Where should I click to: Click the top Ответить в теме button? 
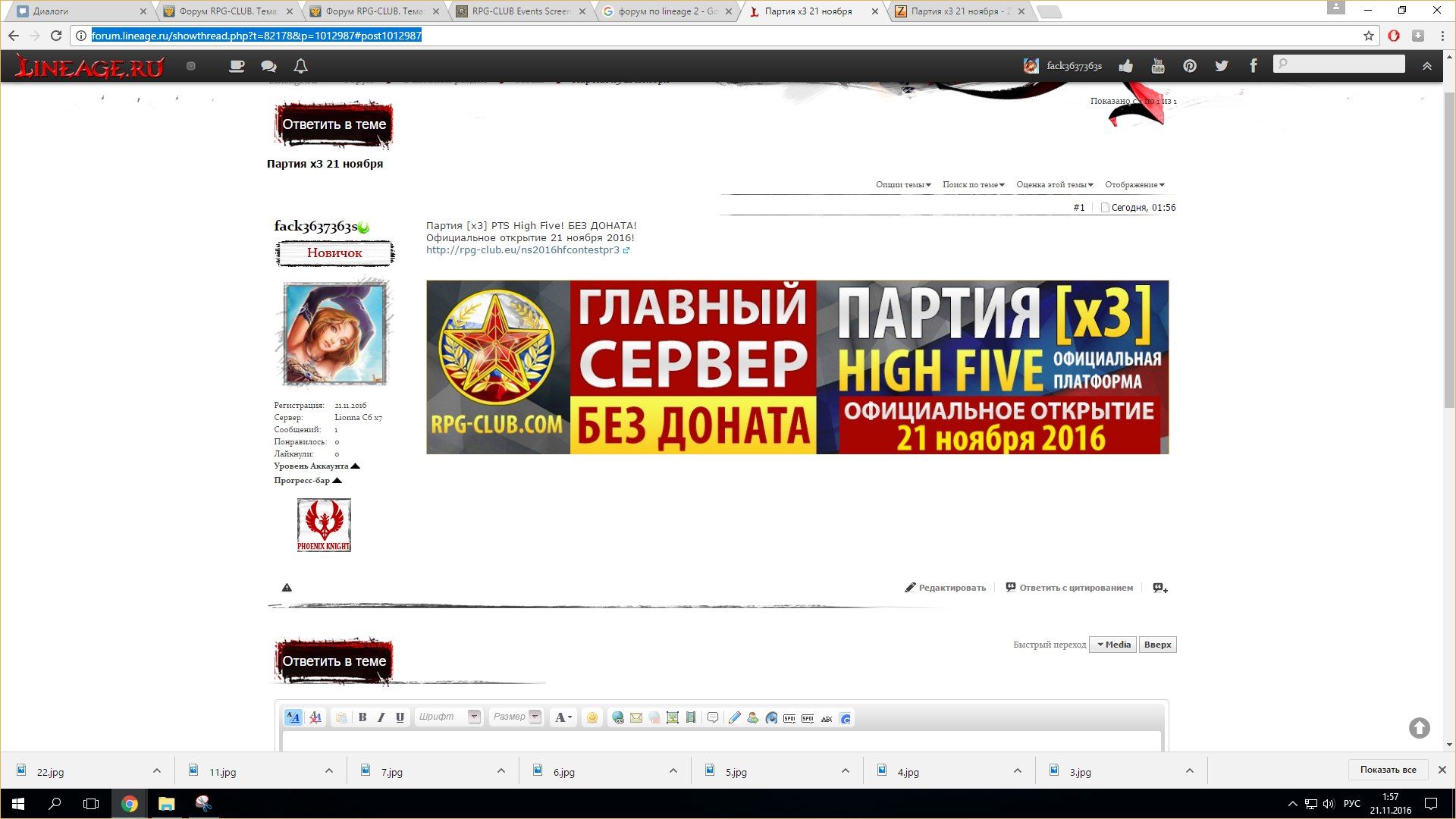(334, 124)
